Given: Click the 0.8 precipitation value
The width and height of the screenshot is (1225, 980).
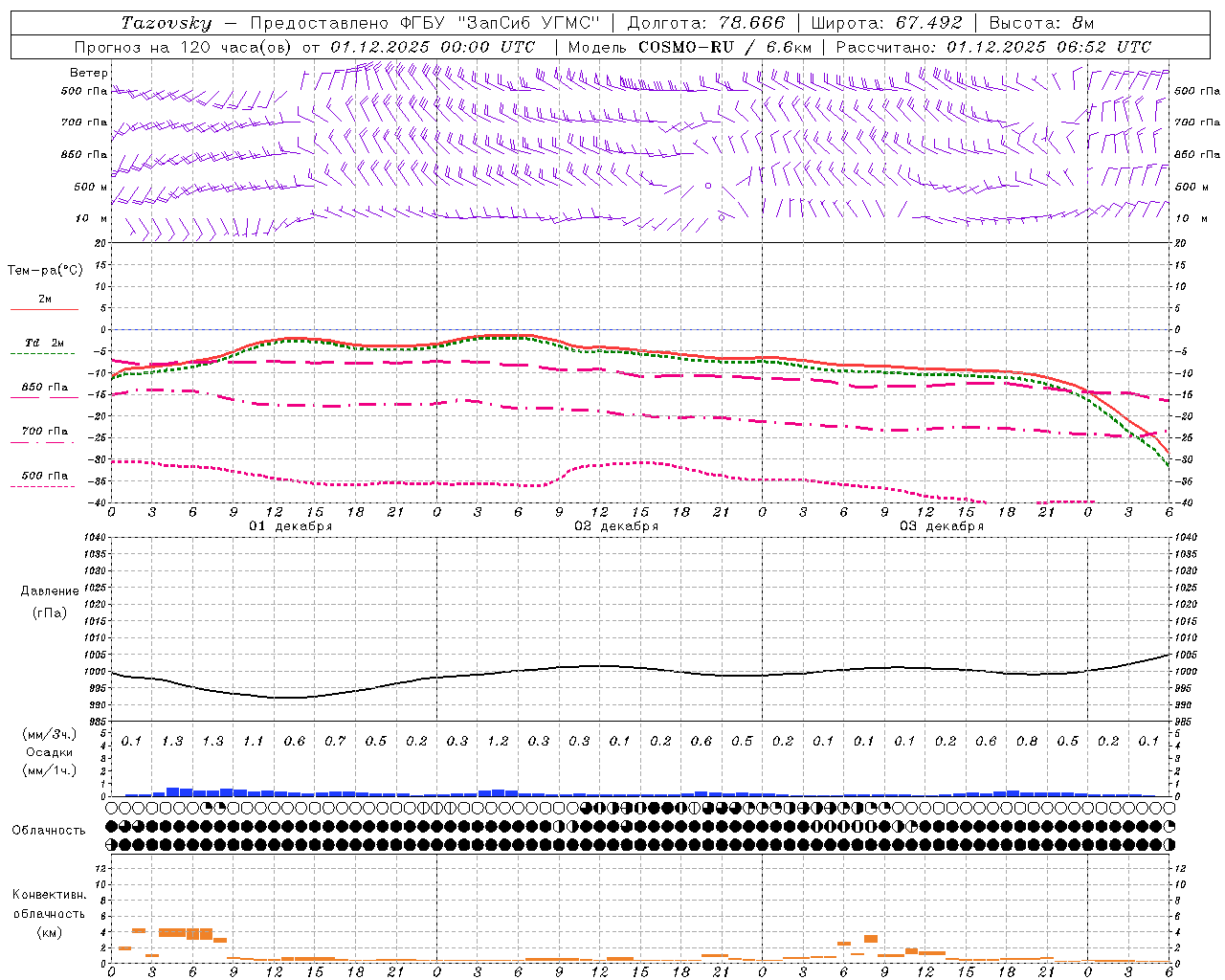Looking at the screenshot, I should coord(1027,742).
